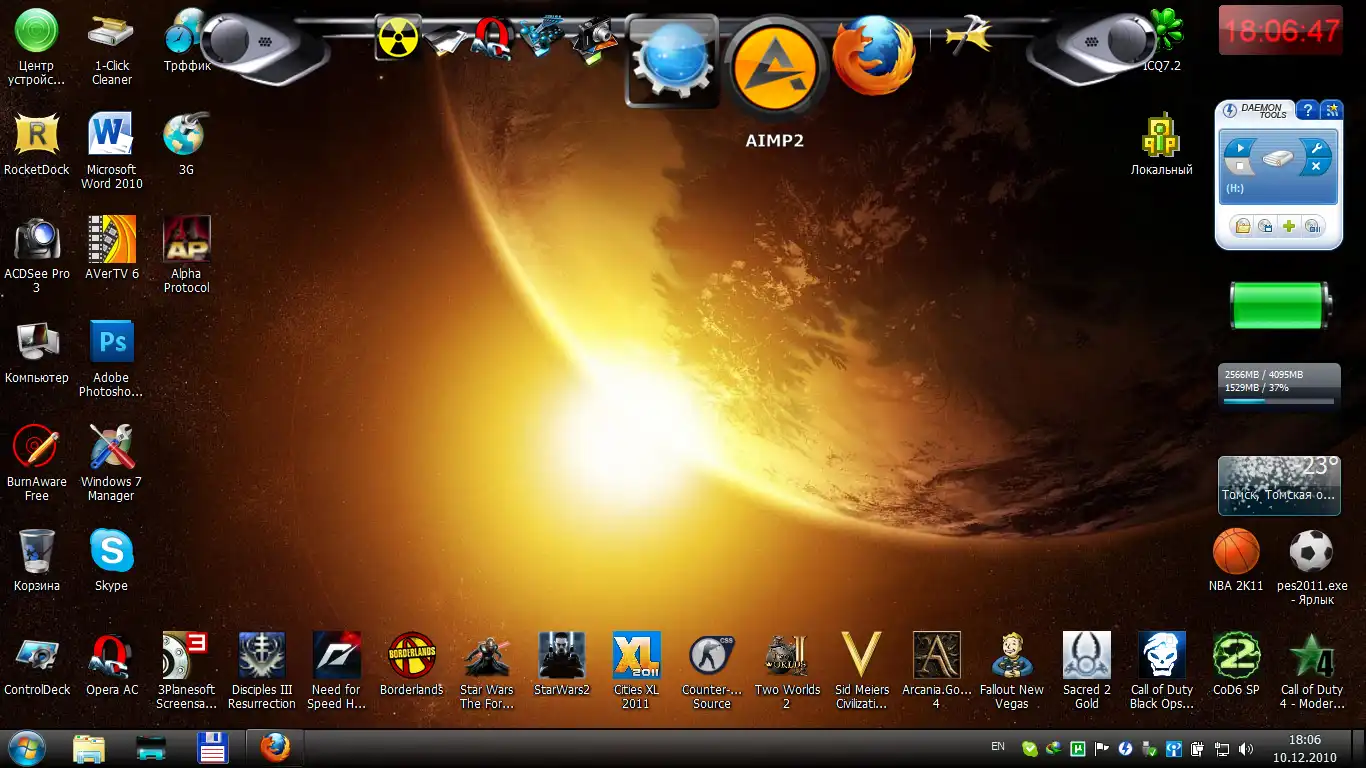Open the volume speaker icon in tray

point(1245,748)
